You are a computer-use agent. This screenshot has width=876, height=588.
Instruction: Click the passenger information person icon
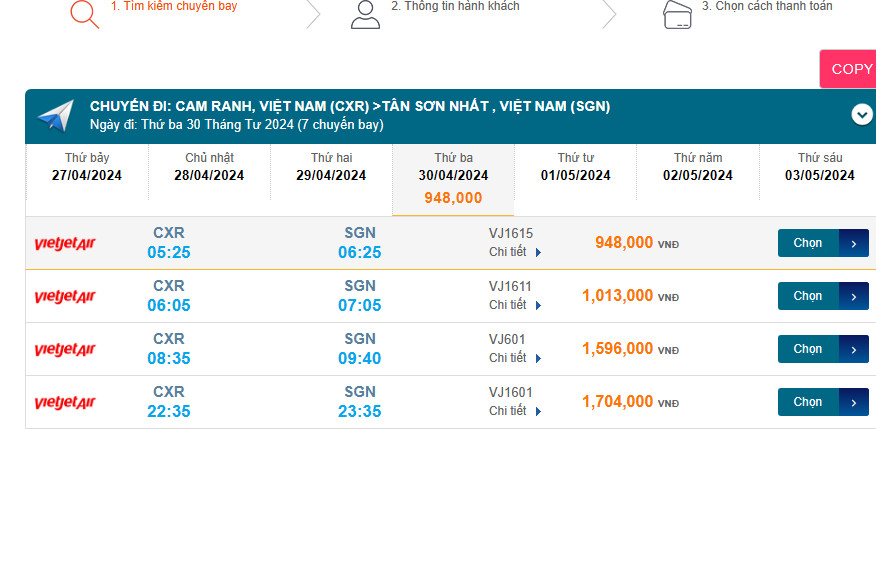[x=365, y=13]
